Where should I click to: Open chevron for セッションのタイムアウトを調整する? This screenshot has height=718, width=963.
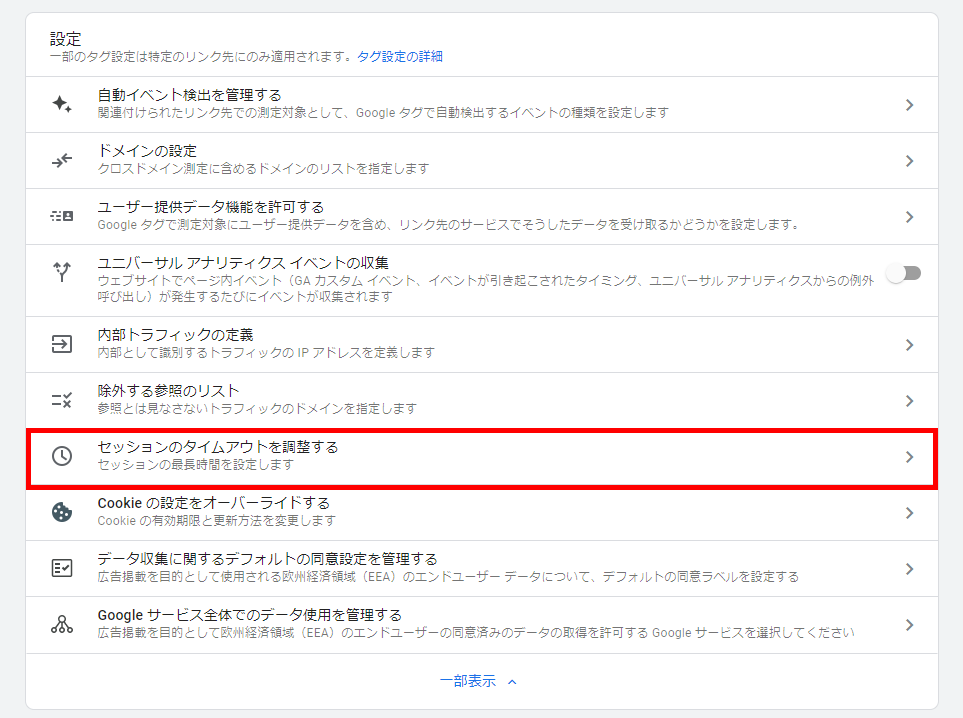point(910,457)
